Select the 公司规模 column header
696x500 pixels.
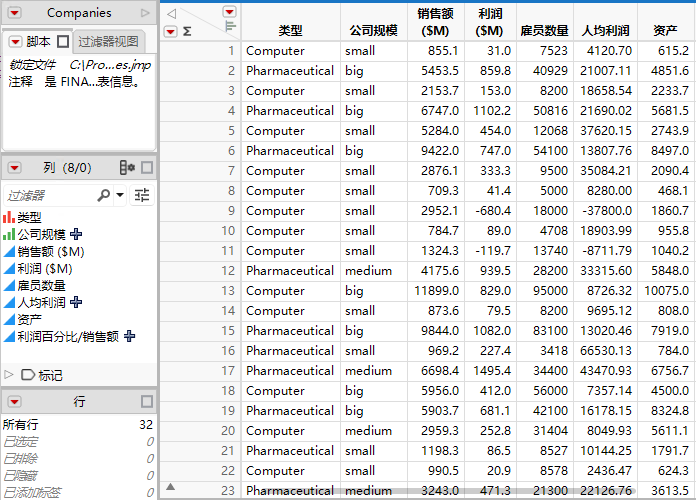coord(373,22)
